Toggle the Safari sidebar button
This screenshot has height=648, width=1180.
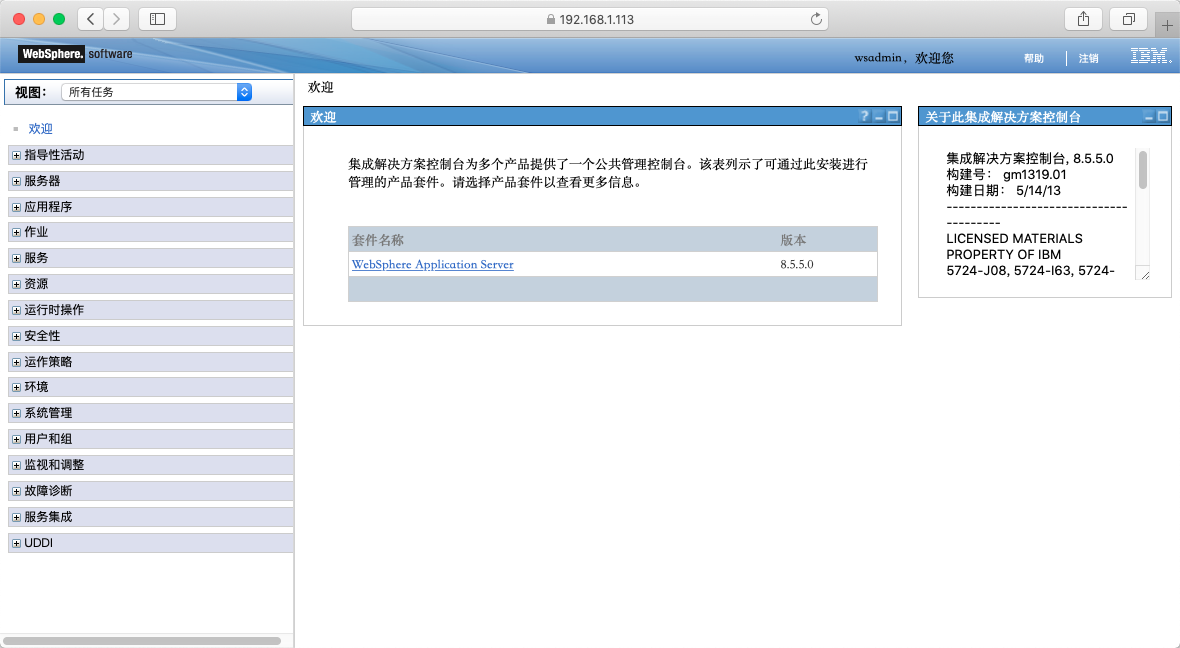tap(157, 19)
